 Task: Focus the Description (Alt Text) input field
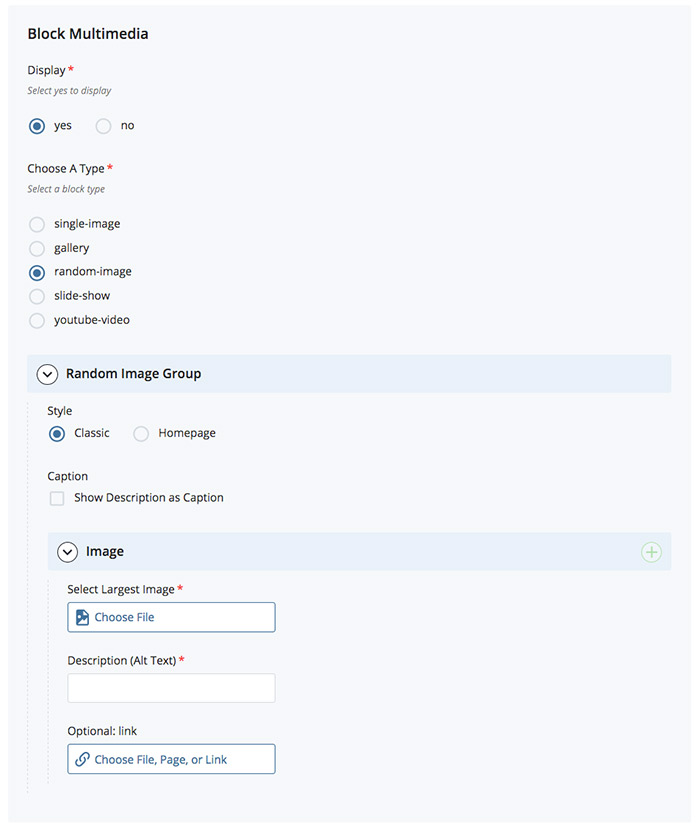point(171,688)
